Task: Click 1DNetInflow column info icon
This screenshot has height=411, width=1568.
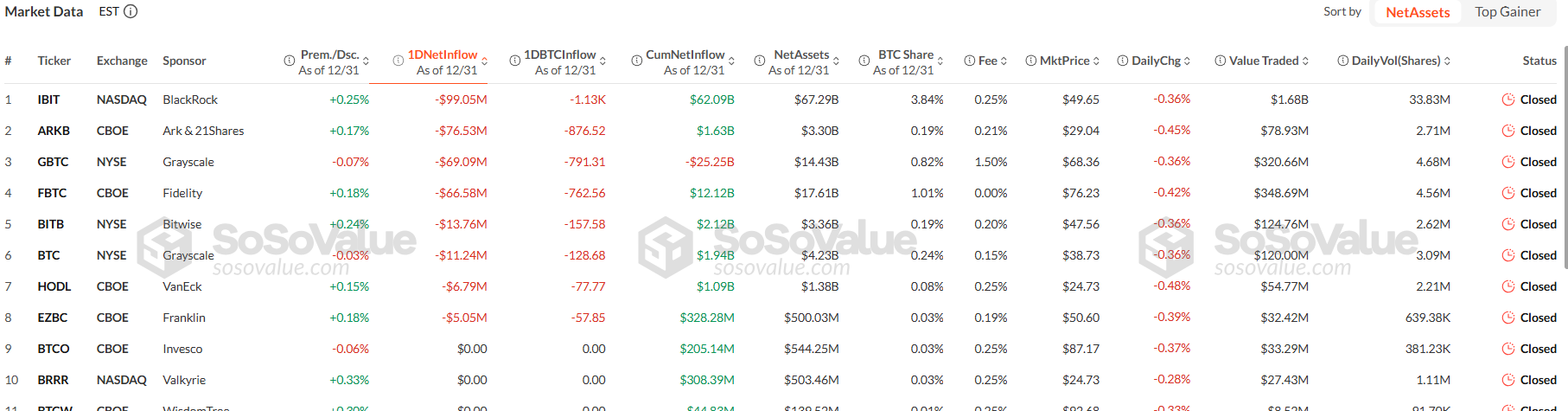Action: (398, 61)
